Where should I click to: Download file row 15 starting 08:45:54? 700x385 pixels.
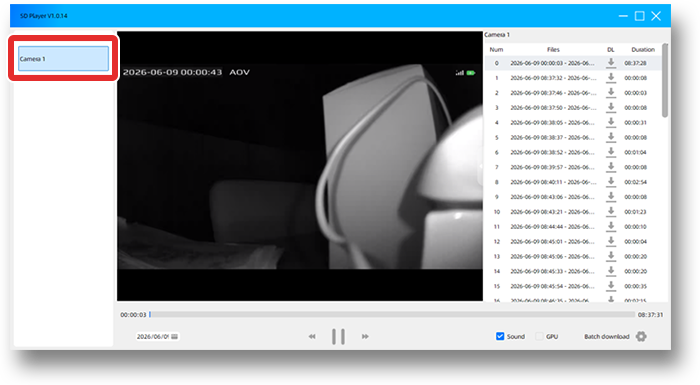pos(611,286)
